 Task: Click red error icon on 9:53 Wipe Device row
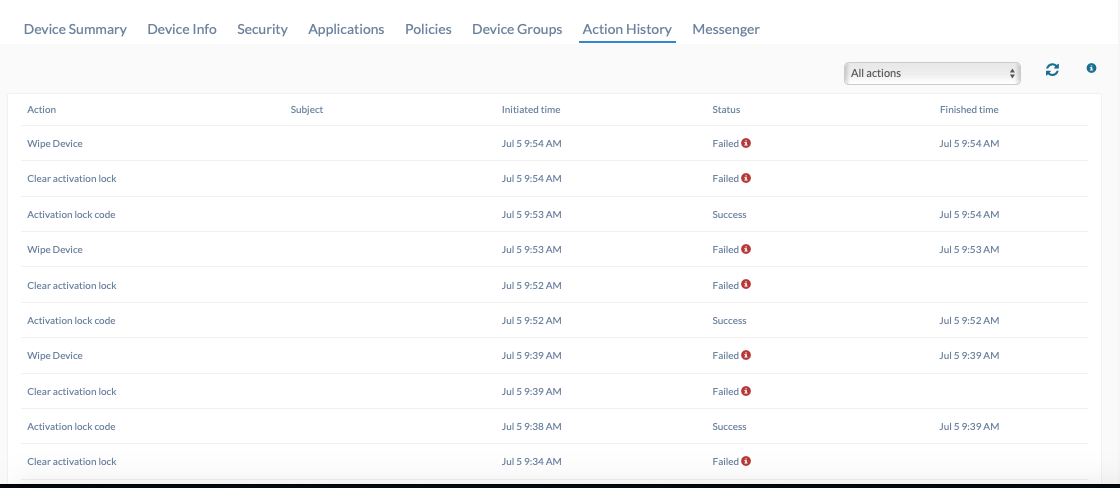(746, 249)
